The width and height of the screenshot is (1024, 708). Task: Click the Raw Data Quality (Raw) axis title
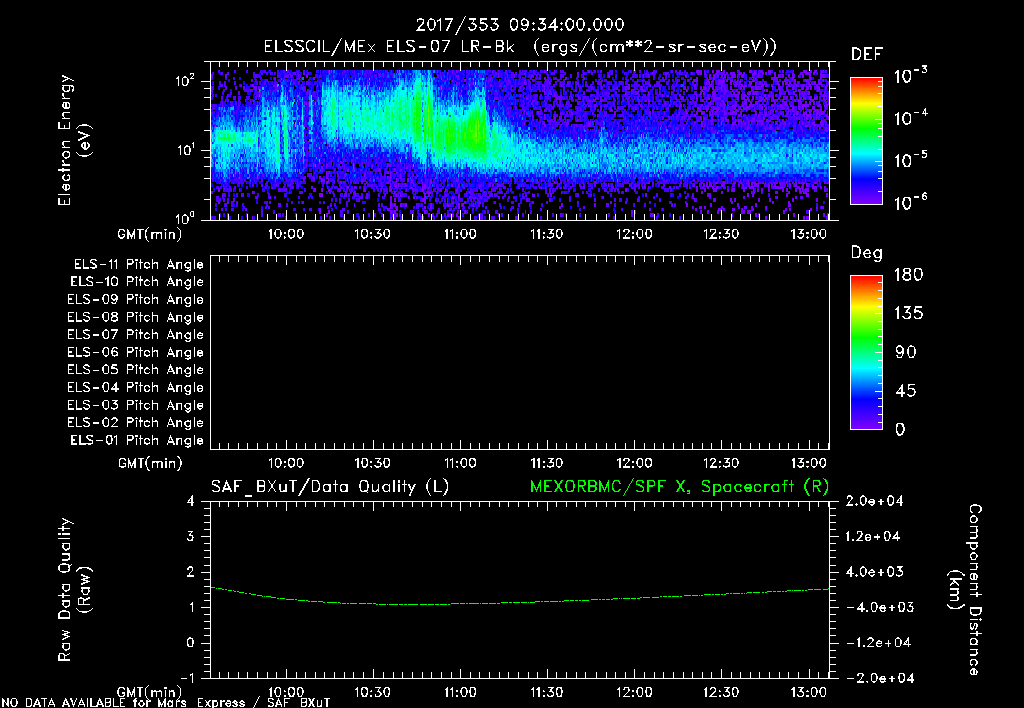point(74,590)
